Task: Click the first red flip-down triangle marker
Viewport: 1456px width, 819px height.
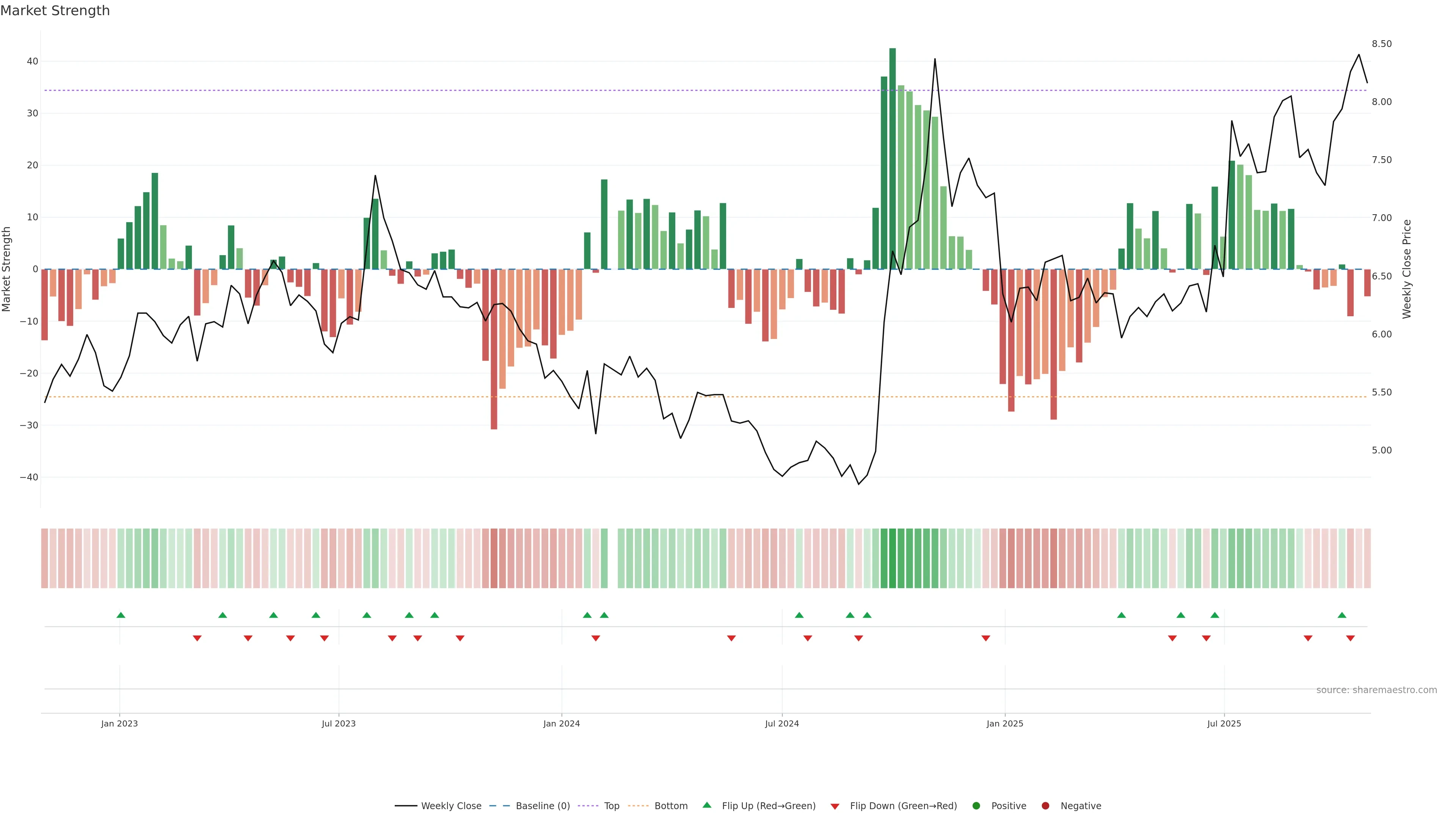Action: pos(197,638)
